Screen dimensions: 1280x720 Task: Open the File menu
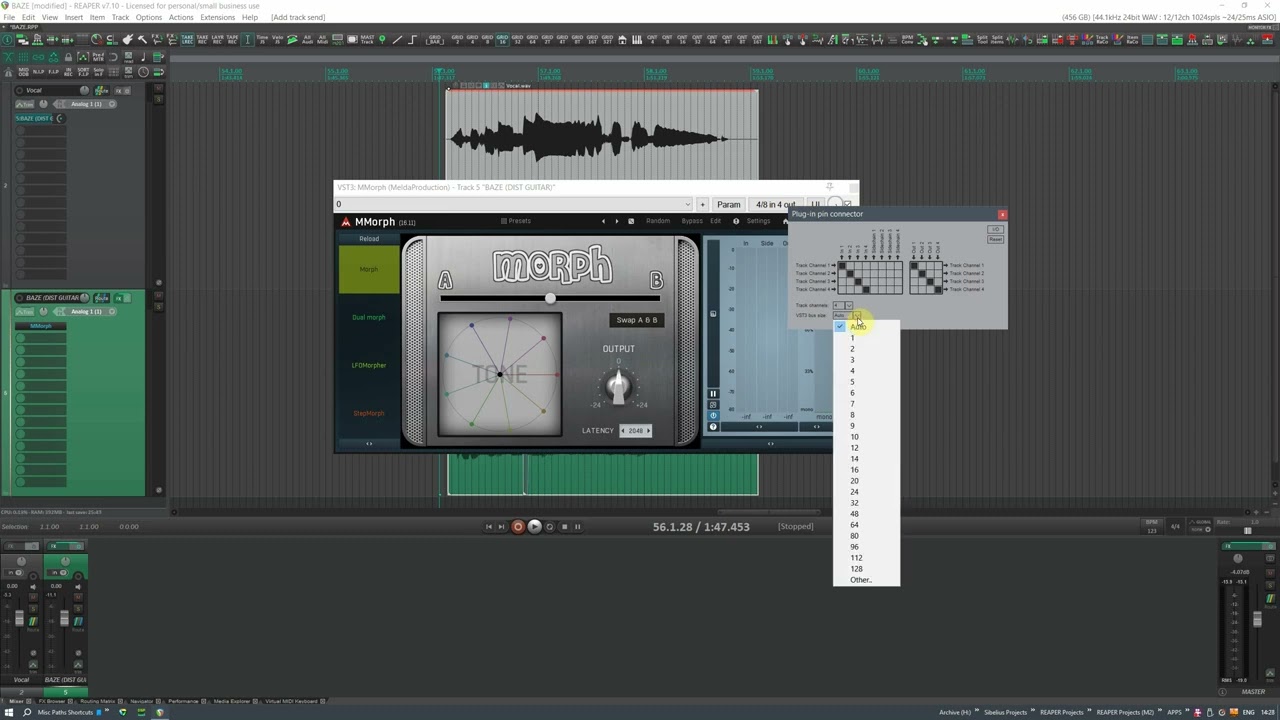9,17
